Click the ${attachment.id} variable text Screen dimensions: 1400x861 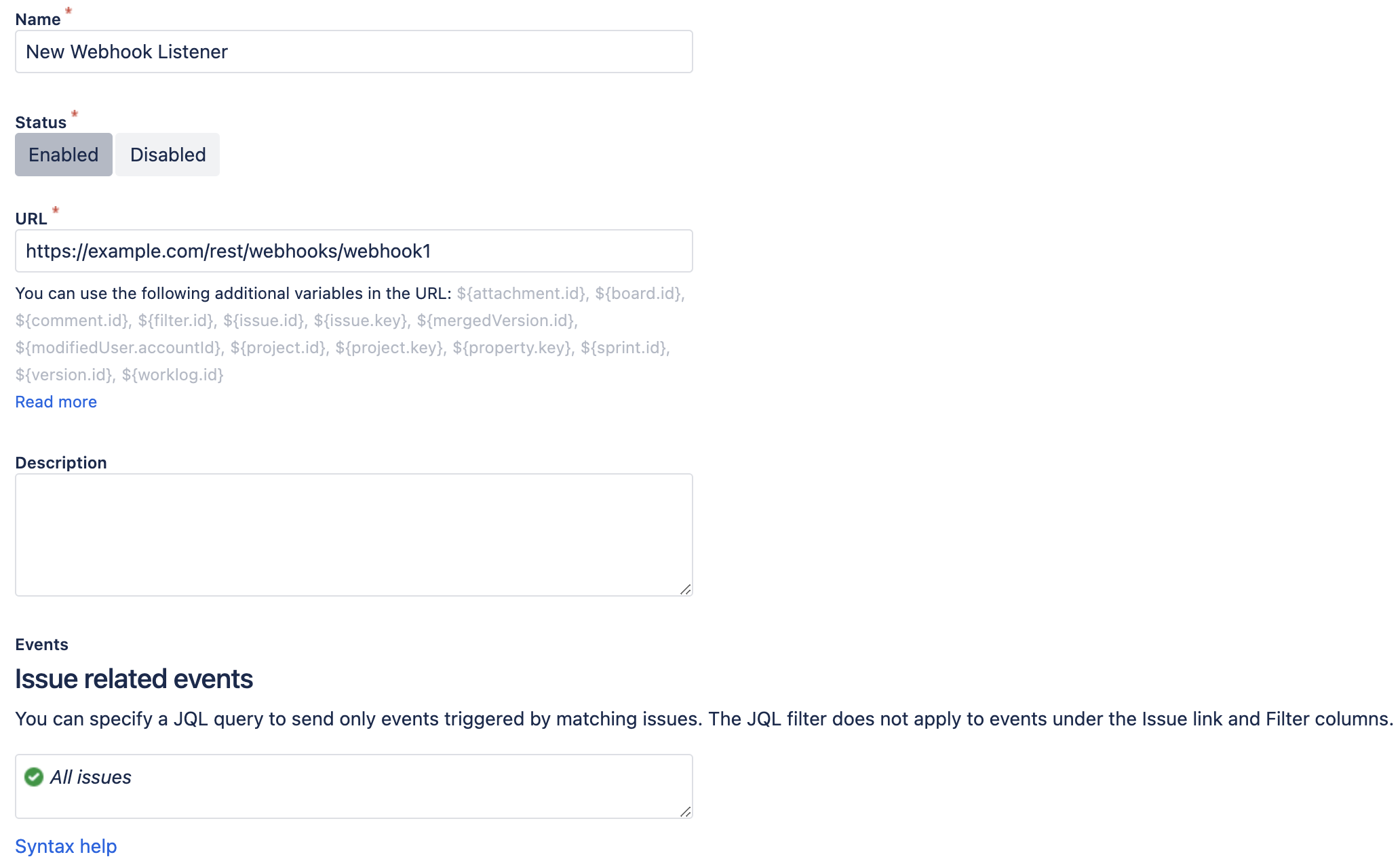(521, 294)
